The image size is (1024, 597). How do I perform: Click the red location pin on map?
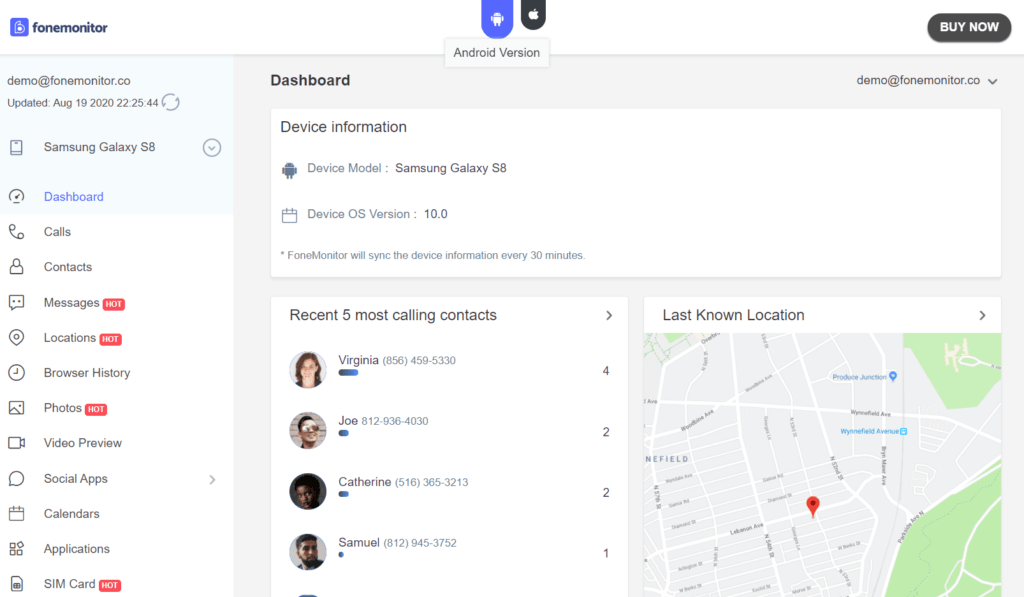tap(812, 507)
